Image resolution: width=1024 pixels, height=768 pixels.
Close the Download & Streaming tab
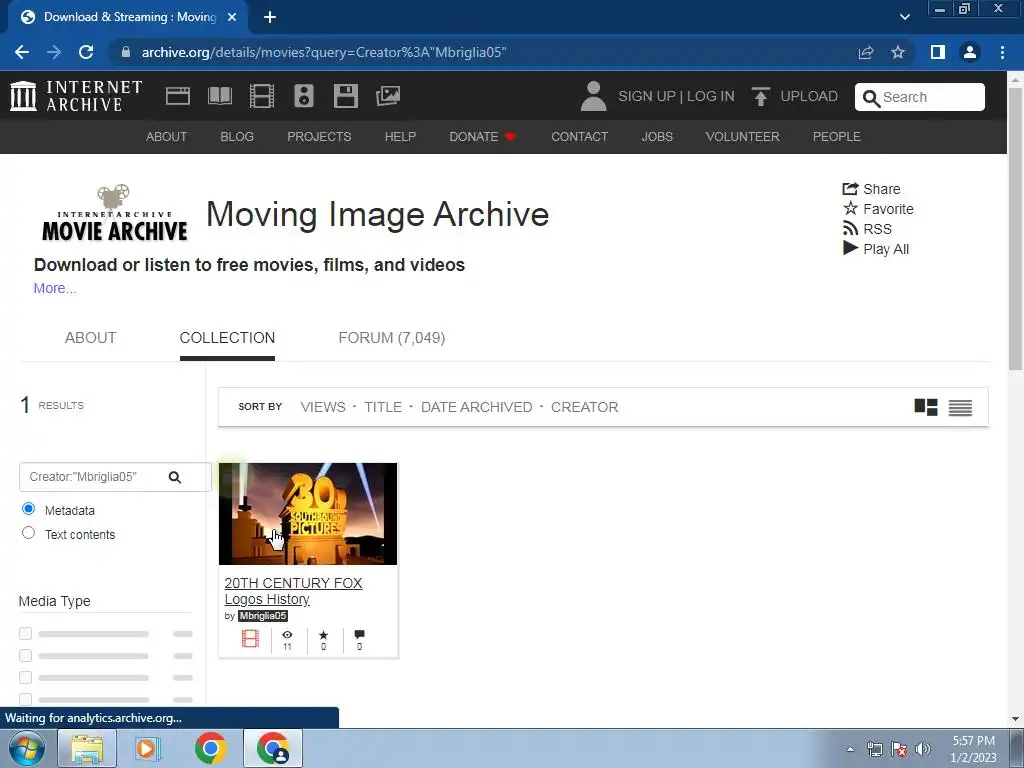pyautogui.click(x=232, y=17)
